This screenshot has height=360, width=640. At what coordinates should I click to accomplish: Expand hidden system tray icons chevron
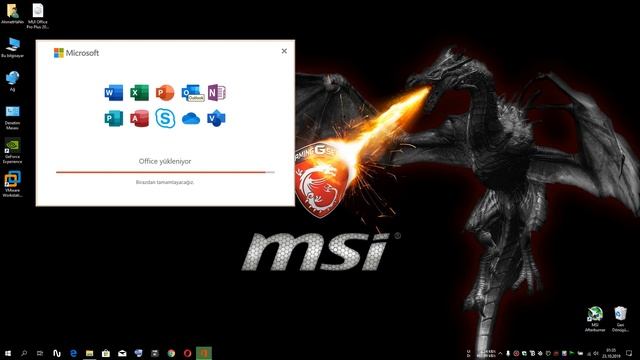(500, 353)
